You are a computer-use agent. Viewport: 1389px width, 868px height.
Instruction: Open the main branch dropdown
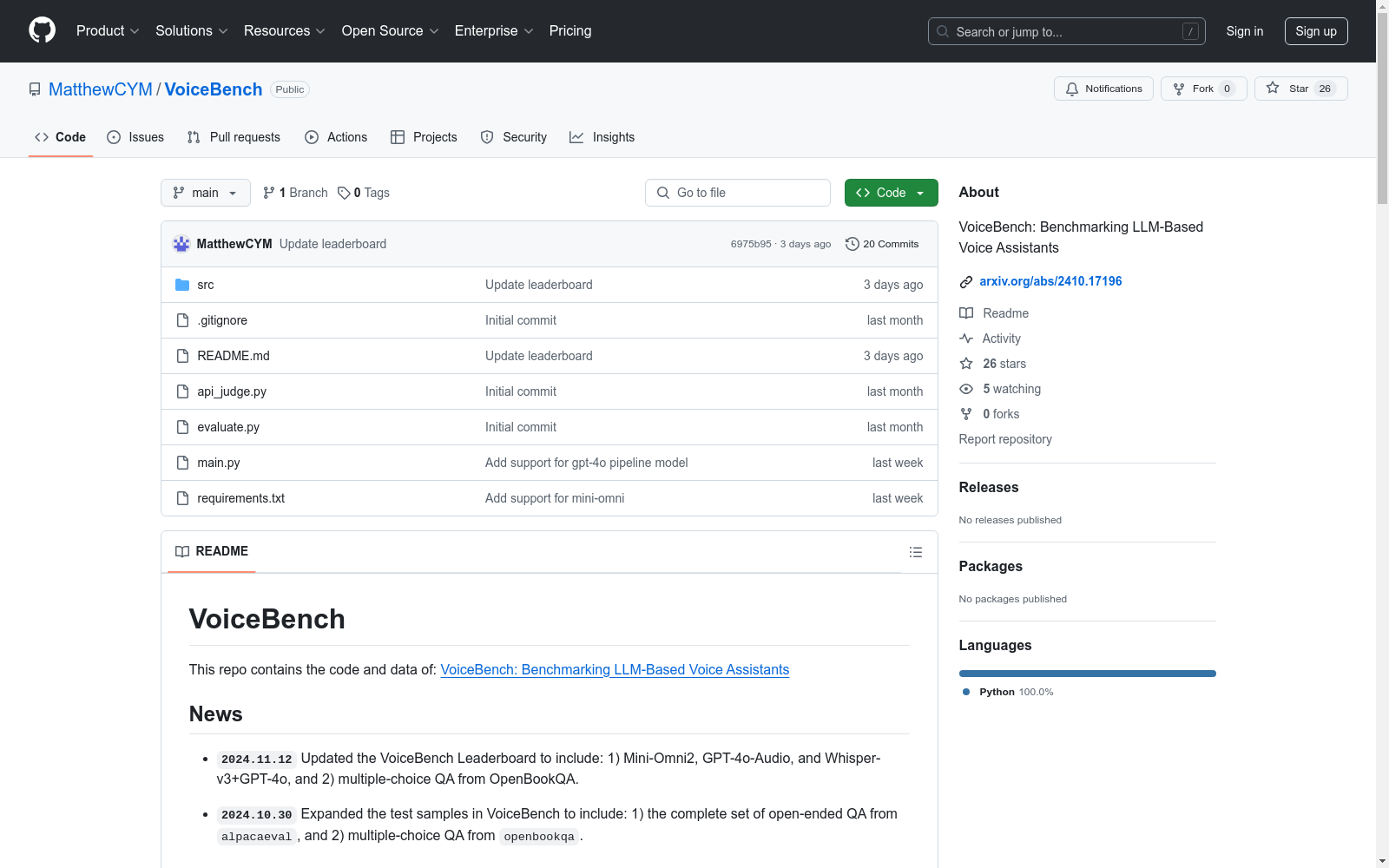tap(206, 193)
